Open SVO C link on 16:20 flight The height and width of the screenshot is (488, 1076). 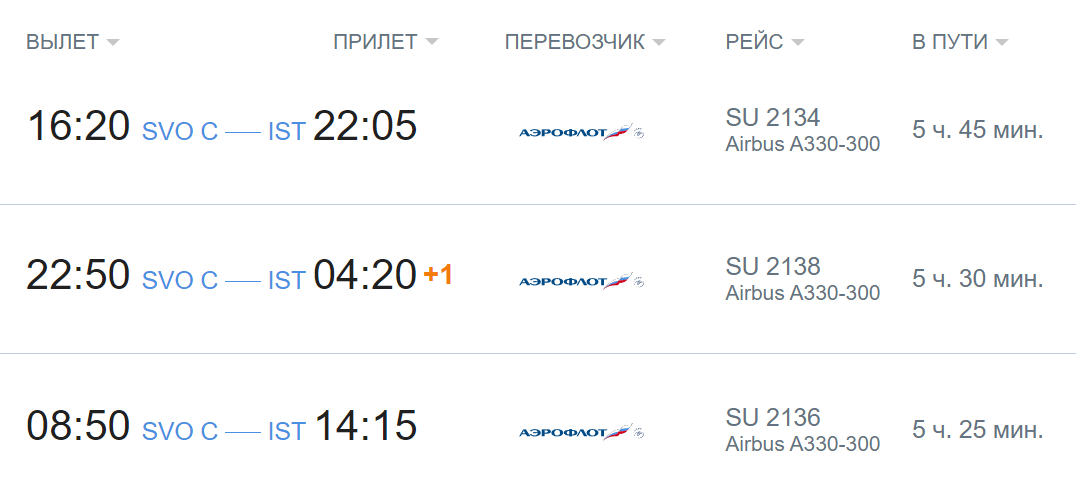click(x=180, y=131)
